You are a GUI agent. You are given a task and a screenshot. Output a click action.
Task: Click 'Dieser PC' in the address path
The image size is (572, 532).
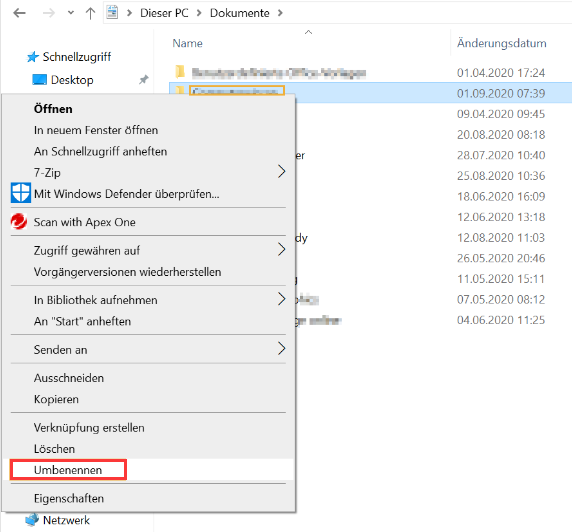(x=164, y=13)
